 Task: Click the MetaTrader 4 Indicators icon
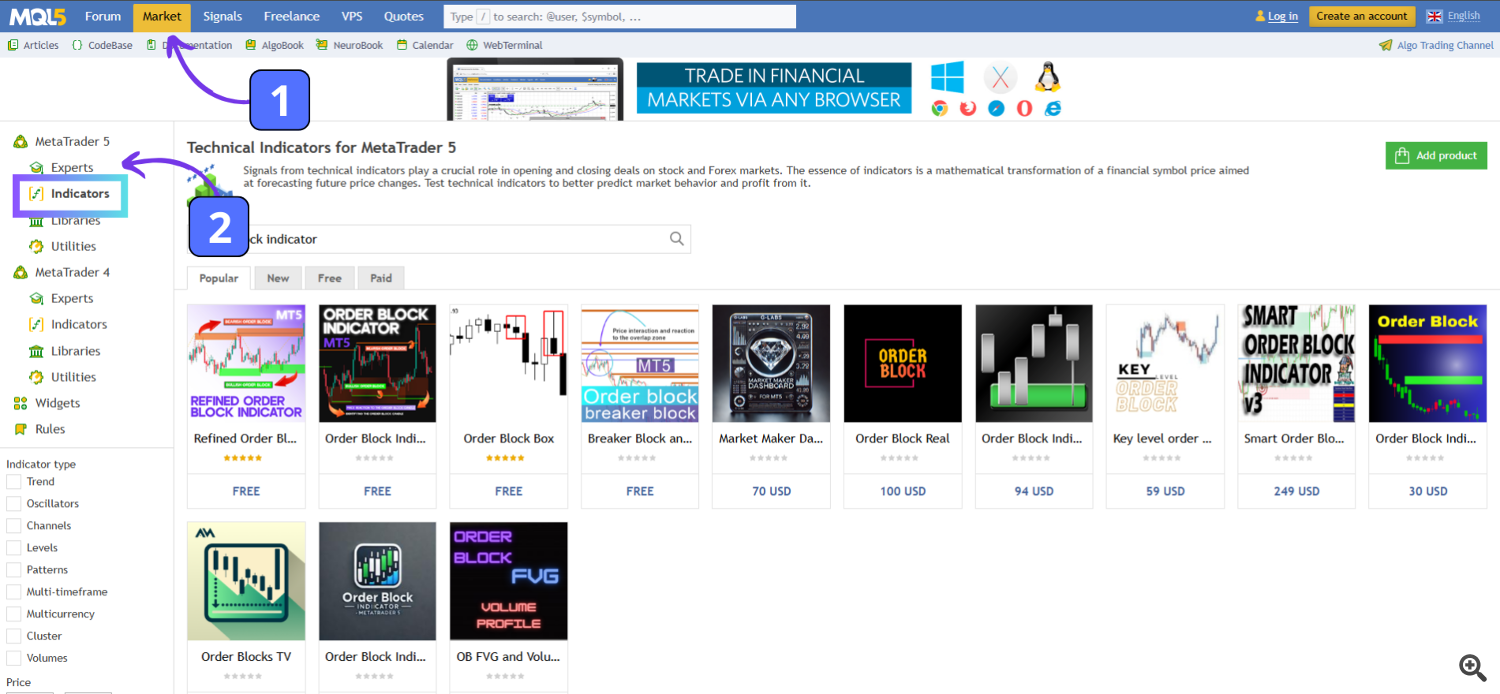[x=37, y=324]
